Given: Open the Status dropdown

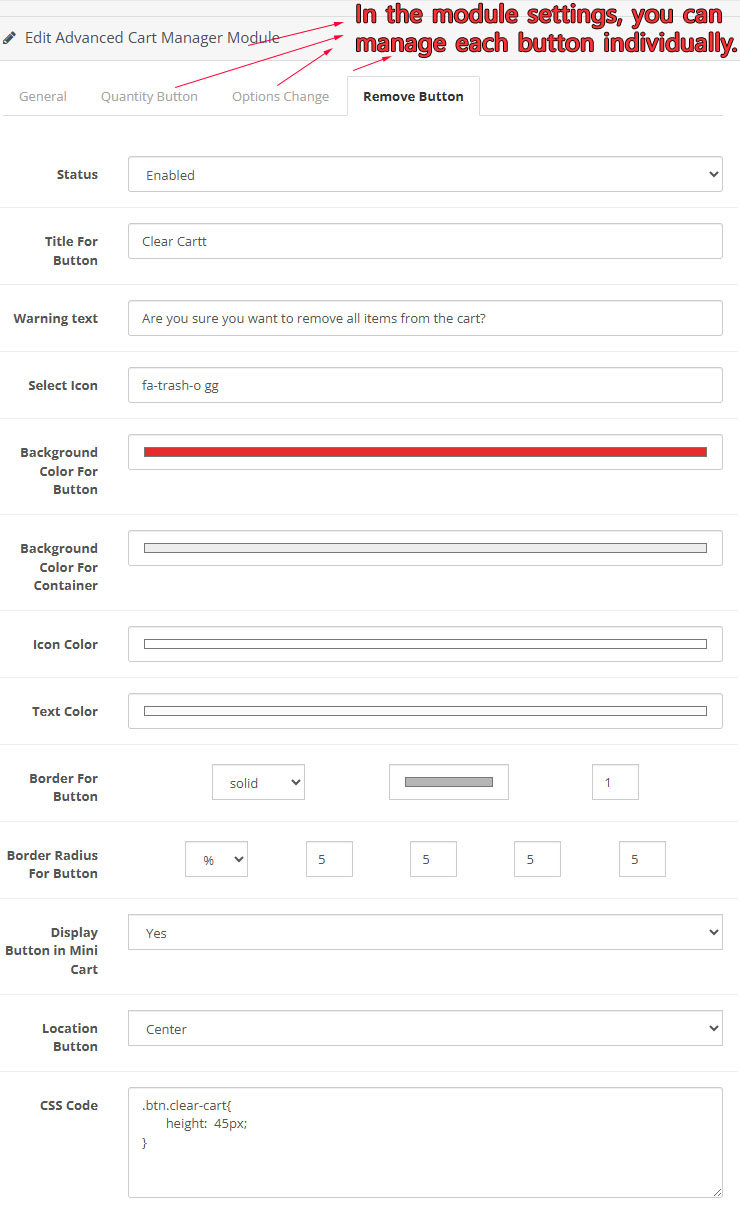Looking at the screenshot, I should tap(425, 175).
